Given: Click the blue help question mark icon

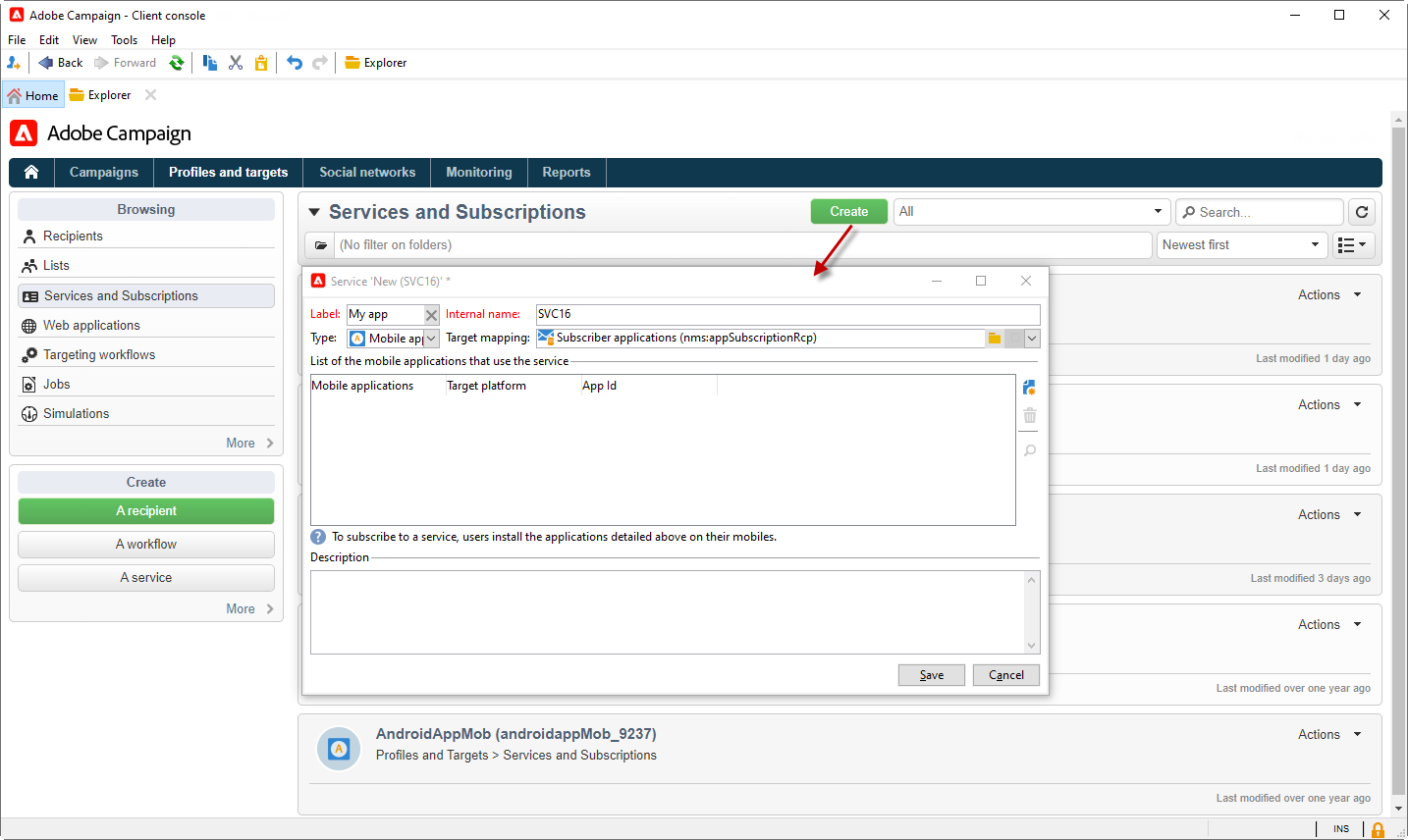Looking at the screenshot, I should (318, 537).
